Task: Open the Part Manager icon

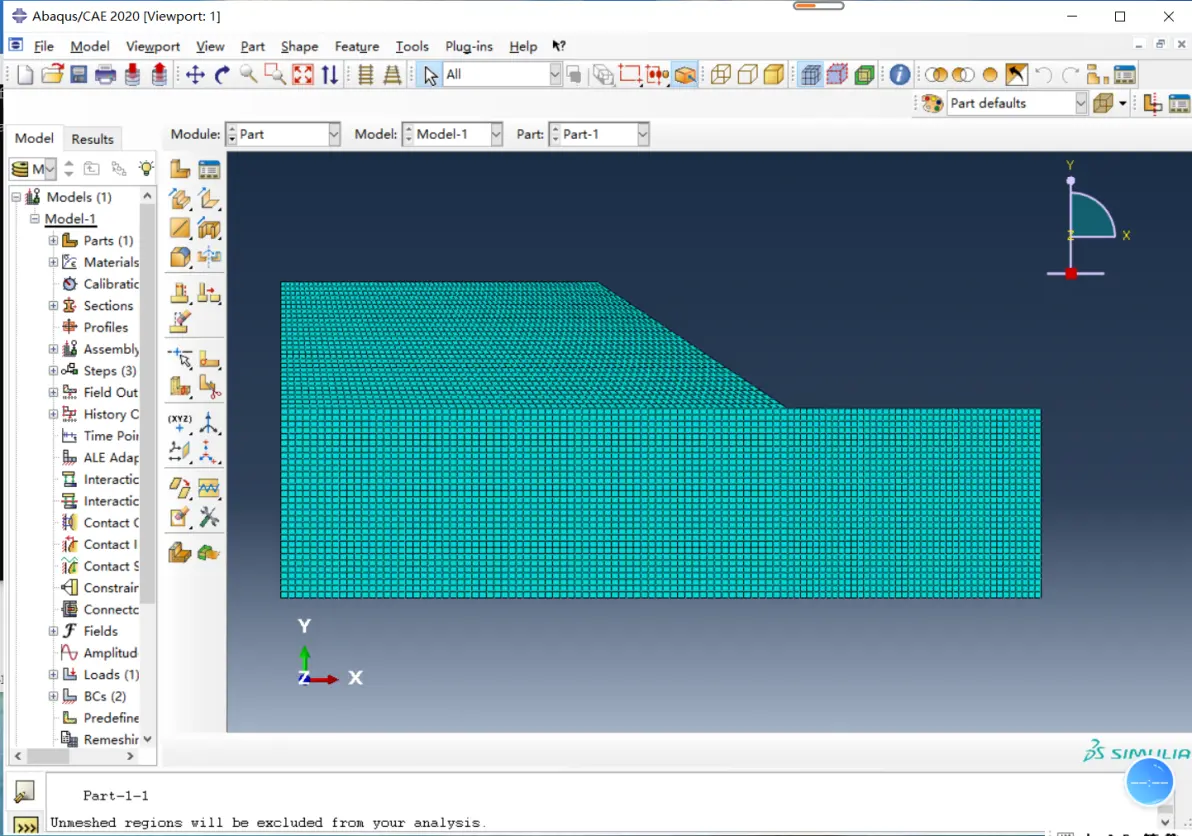Action: 209,169
